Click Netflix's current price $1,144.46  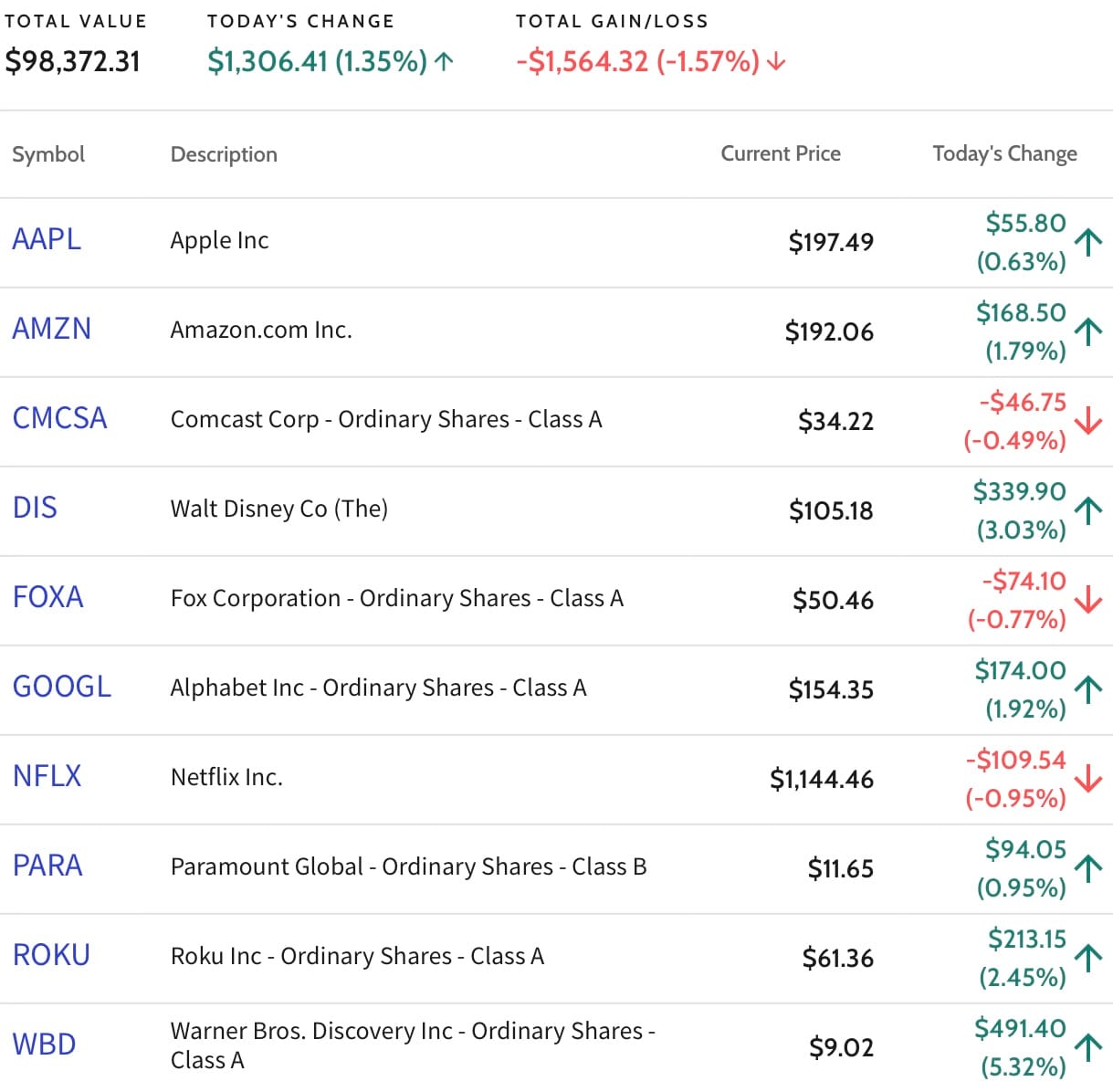click(x=822, y=779)
